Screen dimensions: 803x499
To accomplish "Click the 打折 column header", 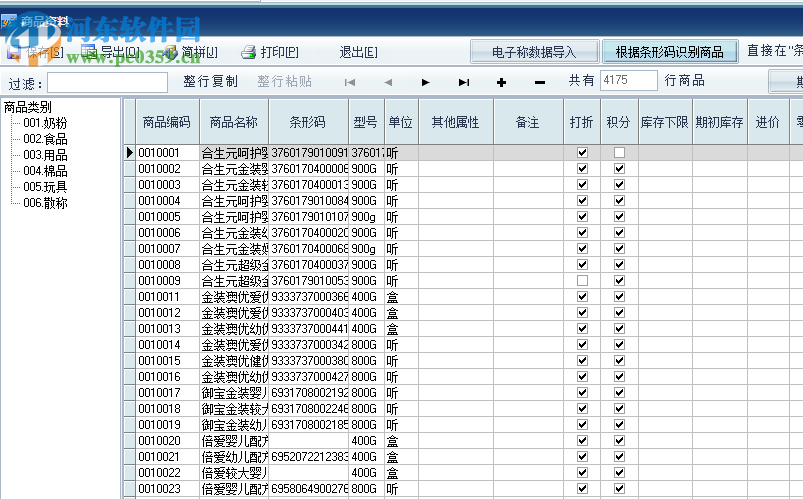I will [582, 122].
